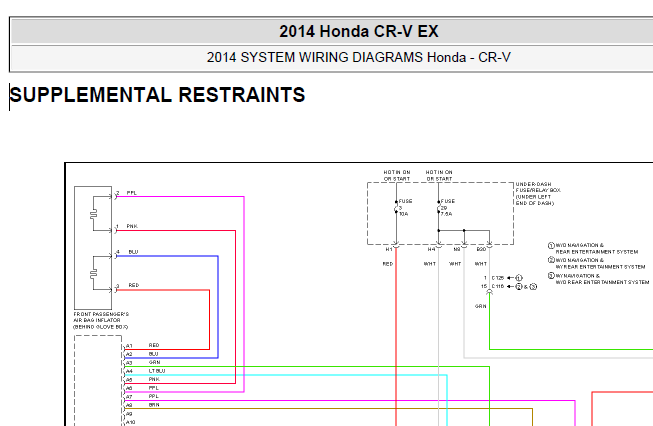653x426 pixels.
Task: Click the 'A2' pin label
Action: click(129, 354)
